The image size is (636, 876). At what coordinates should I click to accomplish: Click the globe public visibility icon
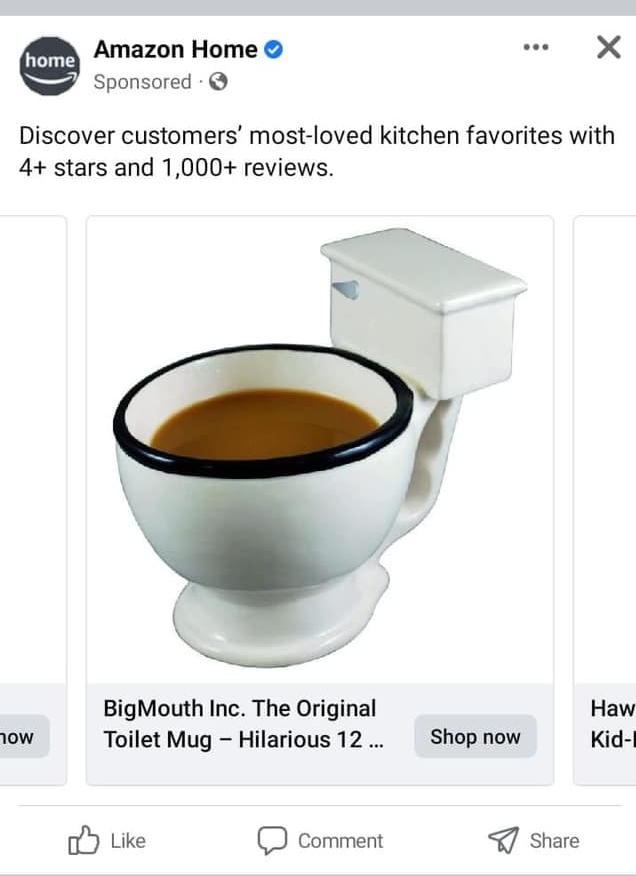218,82
